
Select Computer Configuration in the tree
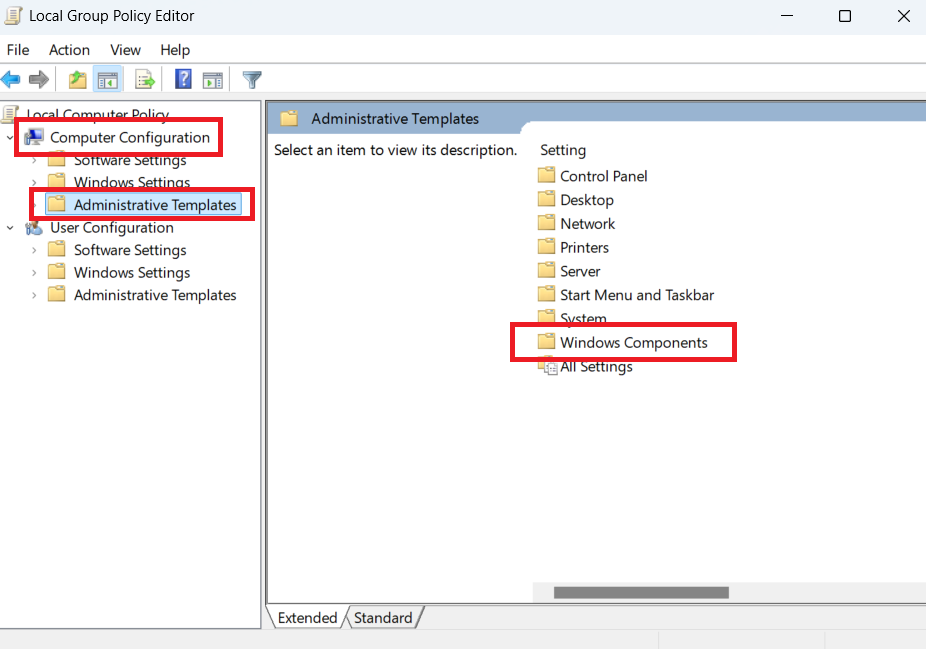click(x=130, y=137)
